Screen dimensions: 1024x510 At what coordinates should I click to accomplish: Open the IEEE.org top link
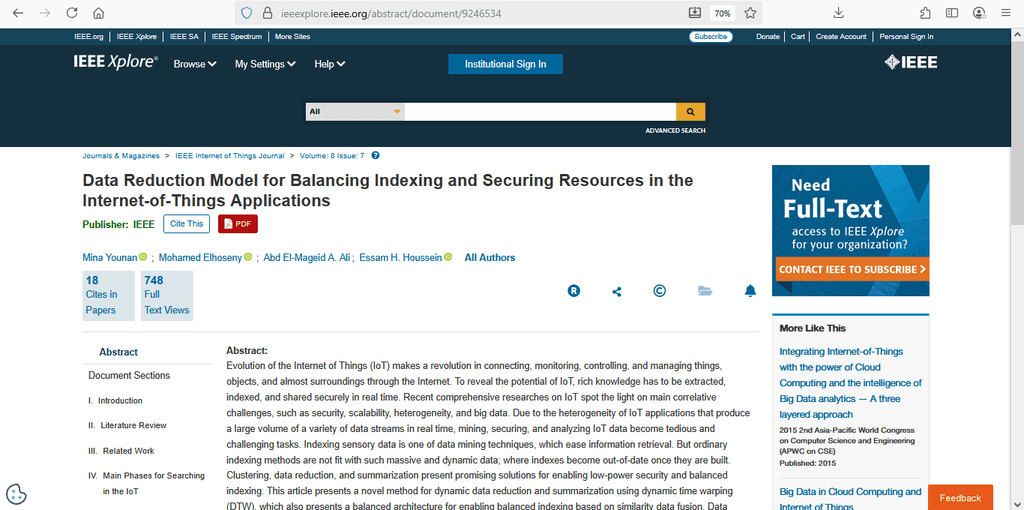coord(90,37)
